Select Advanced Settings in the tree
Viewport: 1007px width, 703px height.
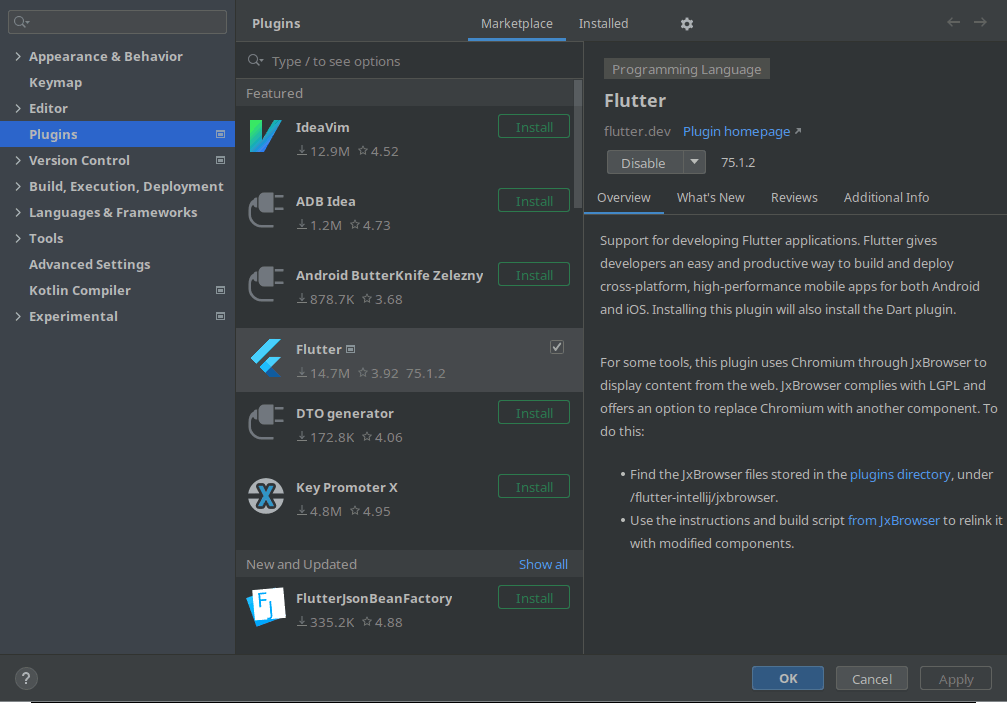89,265
